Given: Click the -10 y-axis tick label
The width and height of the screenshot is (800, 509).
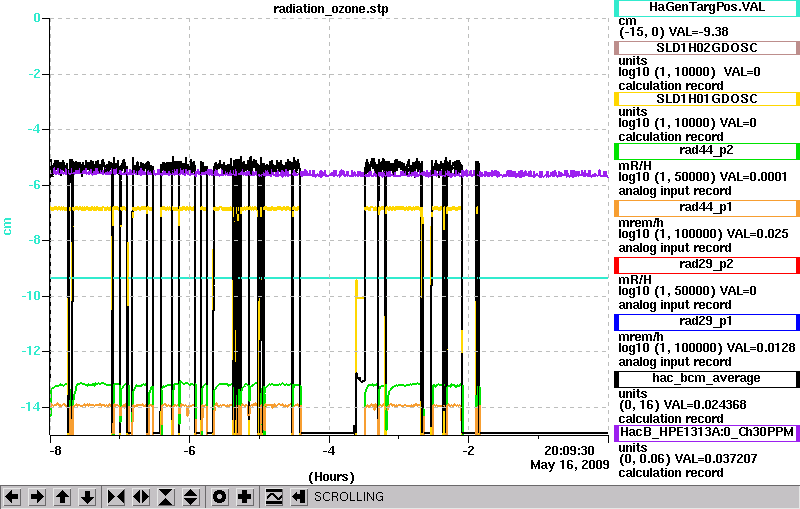Looking at the screenshot, I should [x=31, y=296].
